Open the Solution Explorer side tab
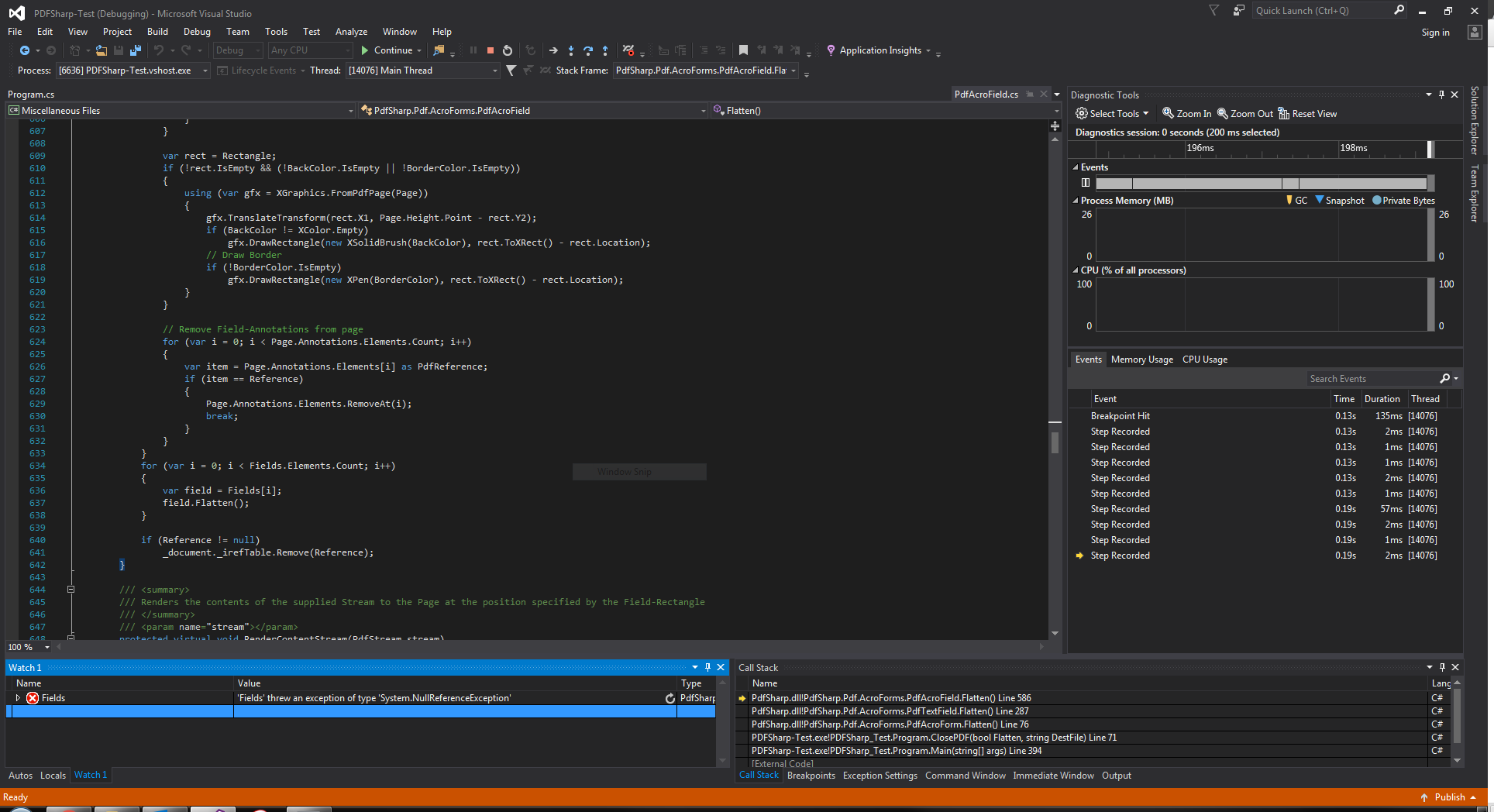1494x812 pixels. 1475,121
